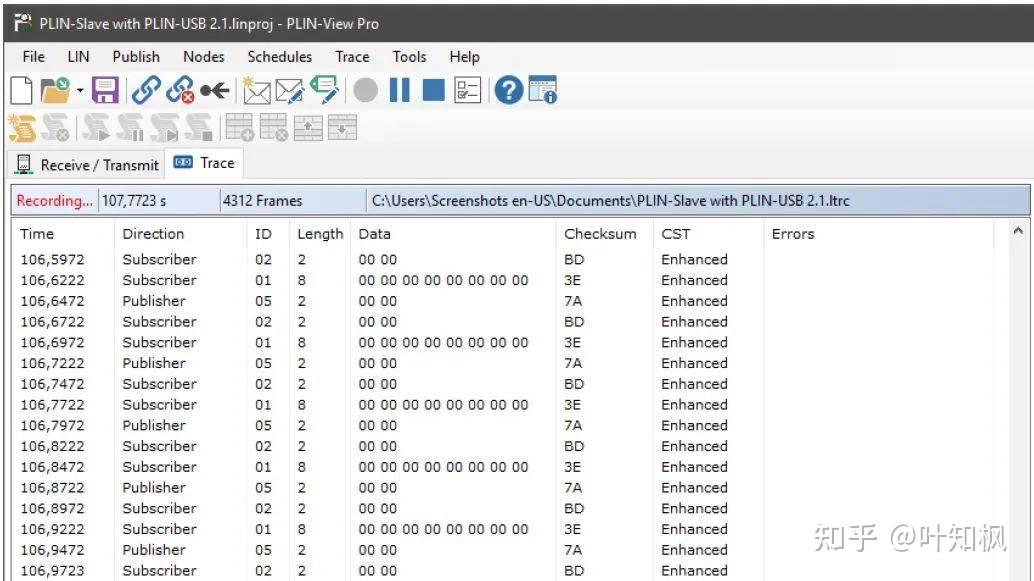Click remove slot table X icon
Viewport: 1034px width, 581px height.
274,127
